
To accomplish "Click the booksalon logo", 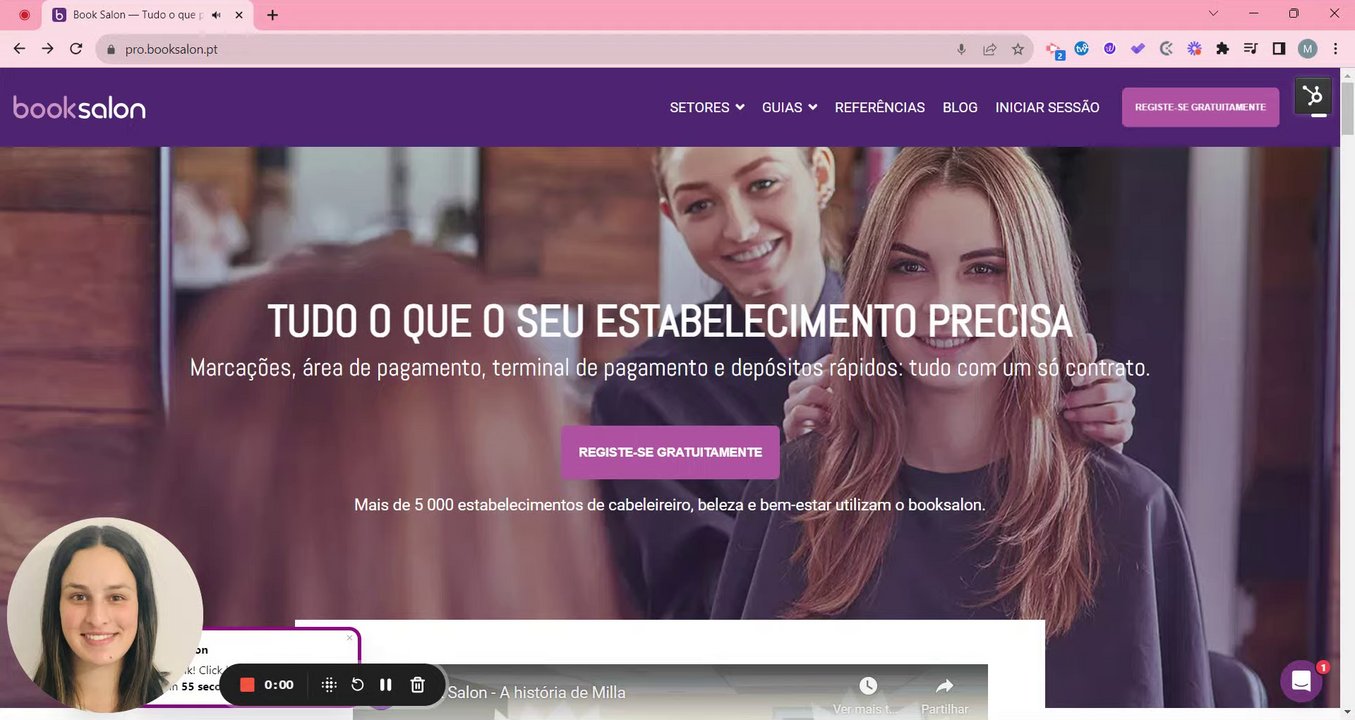I will [x=79, y=108].
